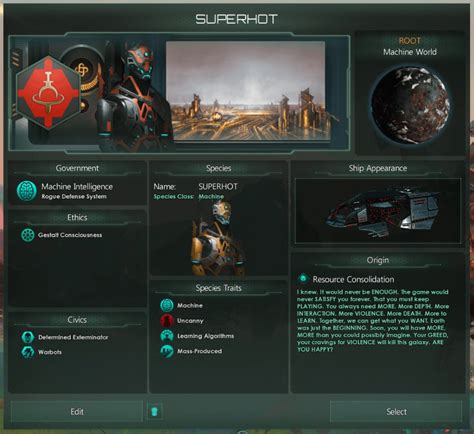Click the red armored ruler portrait

[x=133, y=95]
